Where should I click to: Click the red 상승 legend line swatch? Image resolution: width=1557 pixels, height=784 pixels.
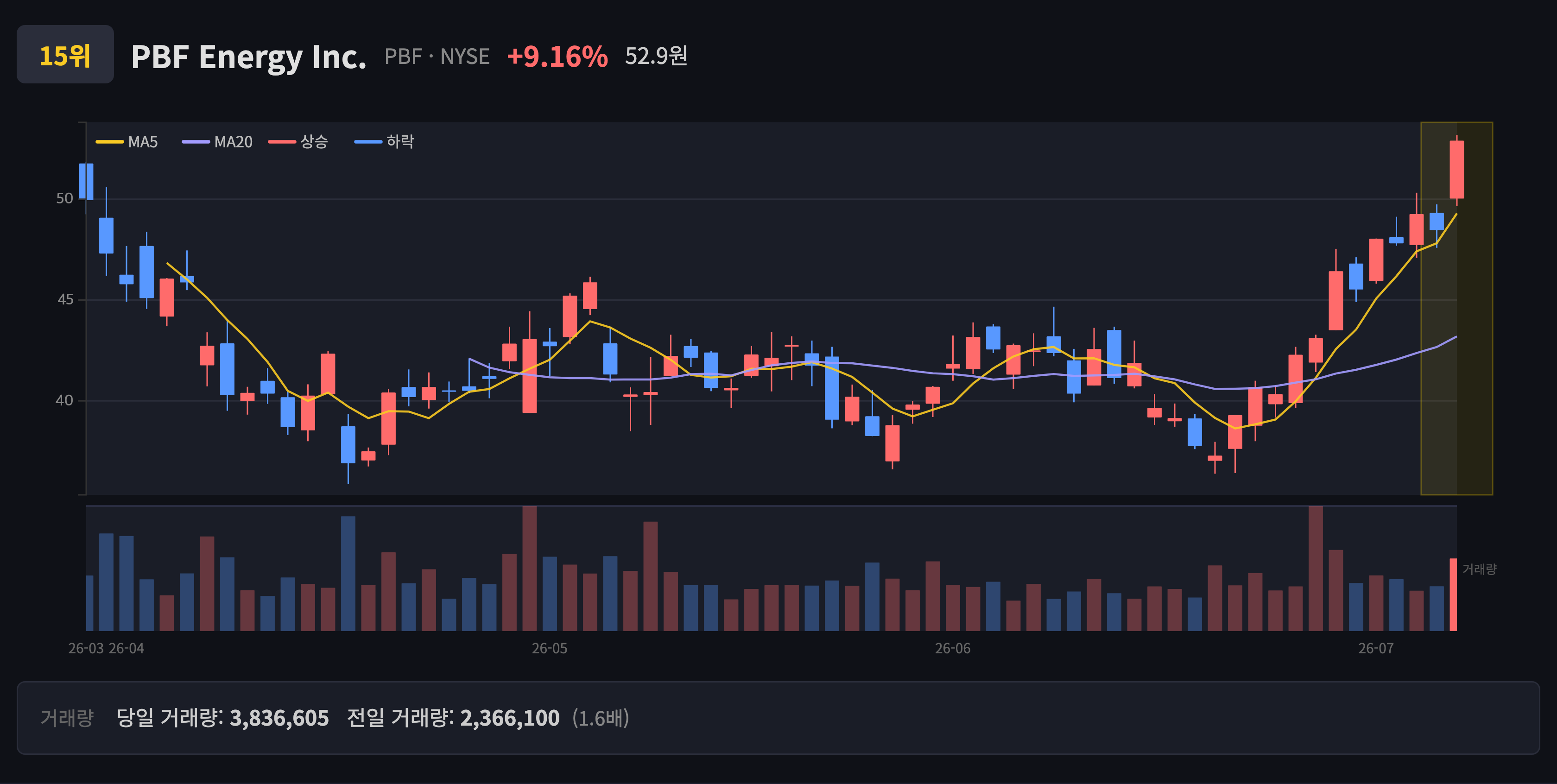[x=282, y=142]
